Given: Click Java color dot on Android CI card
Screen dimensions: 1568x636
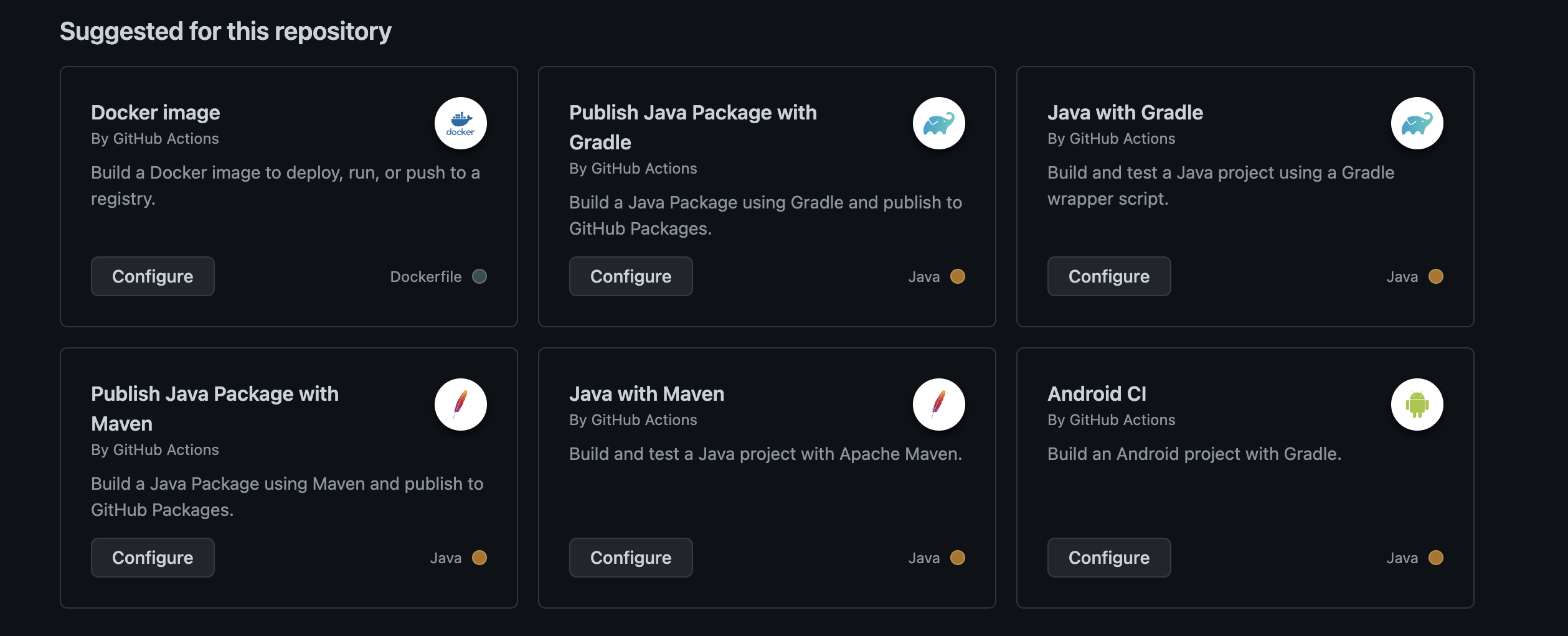Looking at the screenshot, I should pos(1436,558).
